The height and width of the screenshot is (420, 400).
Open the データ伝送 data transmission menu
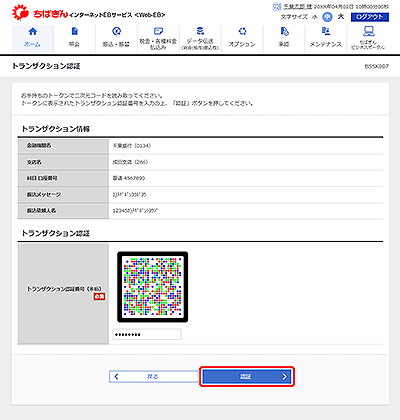pos(200,39)
